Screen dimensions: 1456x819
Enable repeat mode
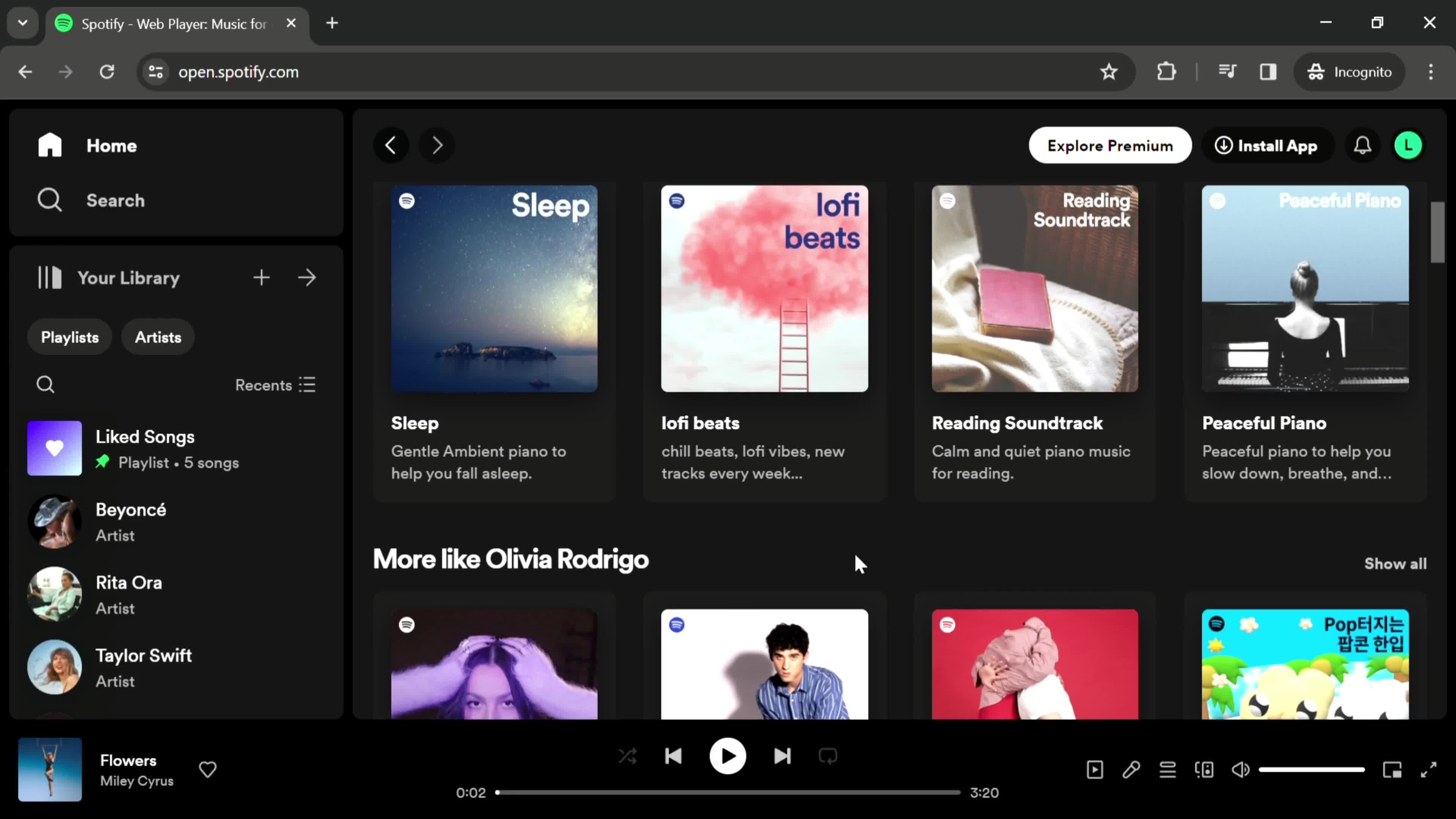828,756
